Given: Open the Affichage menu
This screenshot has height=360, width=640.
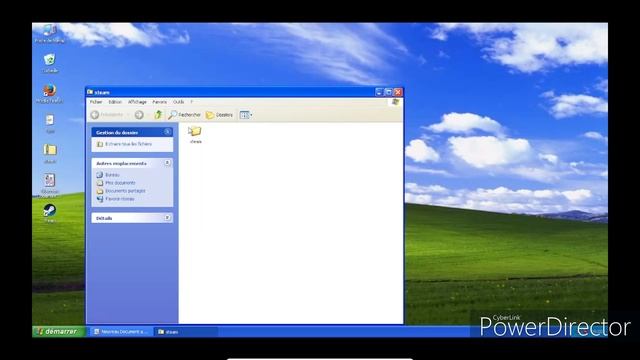Looking at the screenshot, I should (137, 102).
